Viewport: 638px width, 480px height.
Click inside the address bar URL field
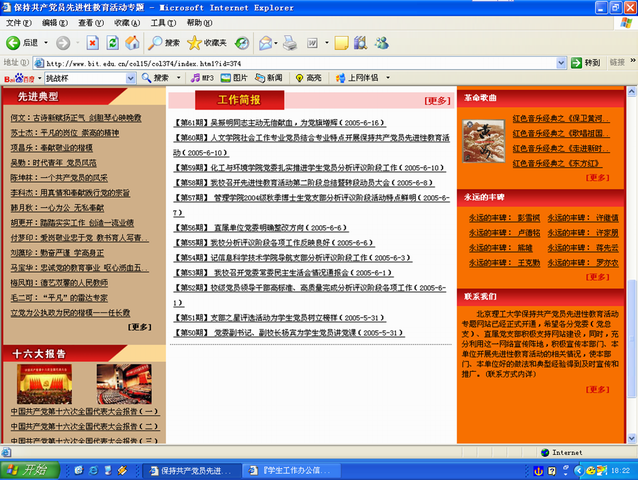[x=300, y=62]
